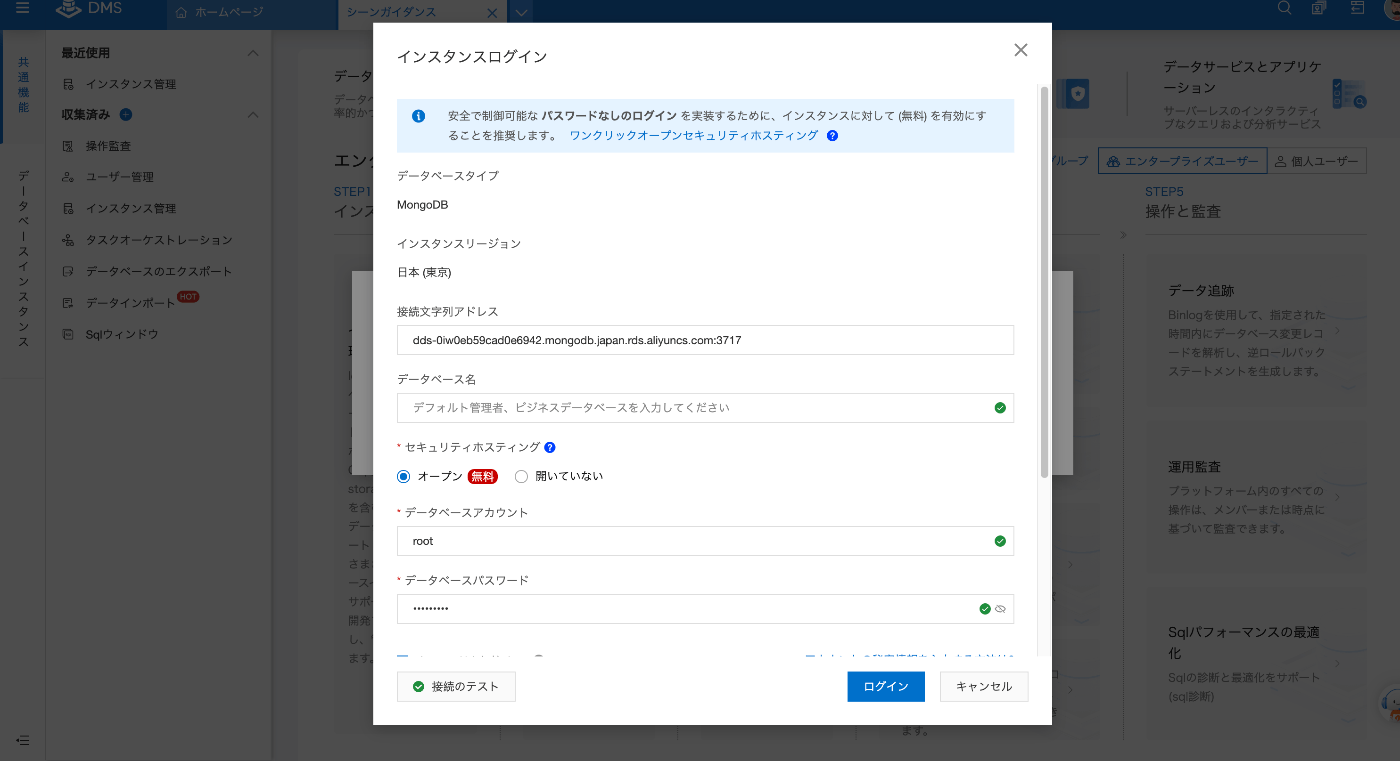
Task: Open the user avatar in header
Action: pos(1391,9)
